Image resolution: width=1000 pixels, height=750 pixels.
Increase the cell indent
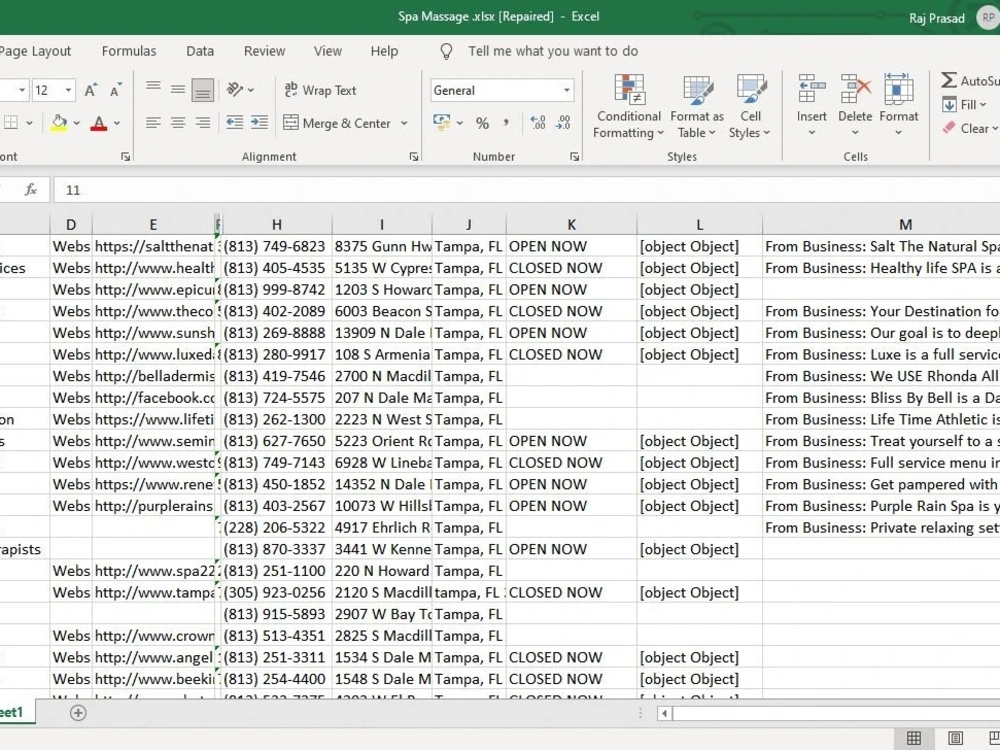click(x=259, y=122)
